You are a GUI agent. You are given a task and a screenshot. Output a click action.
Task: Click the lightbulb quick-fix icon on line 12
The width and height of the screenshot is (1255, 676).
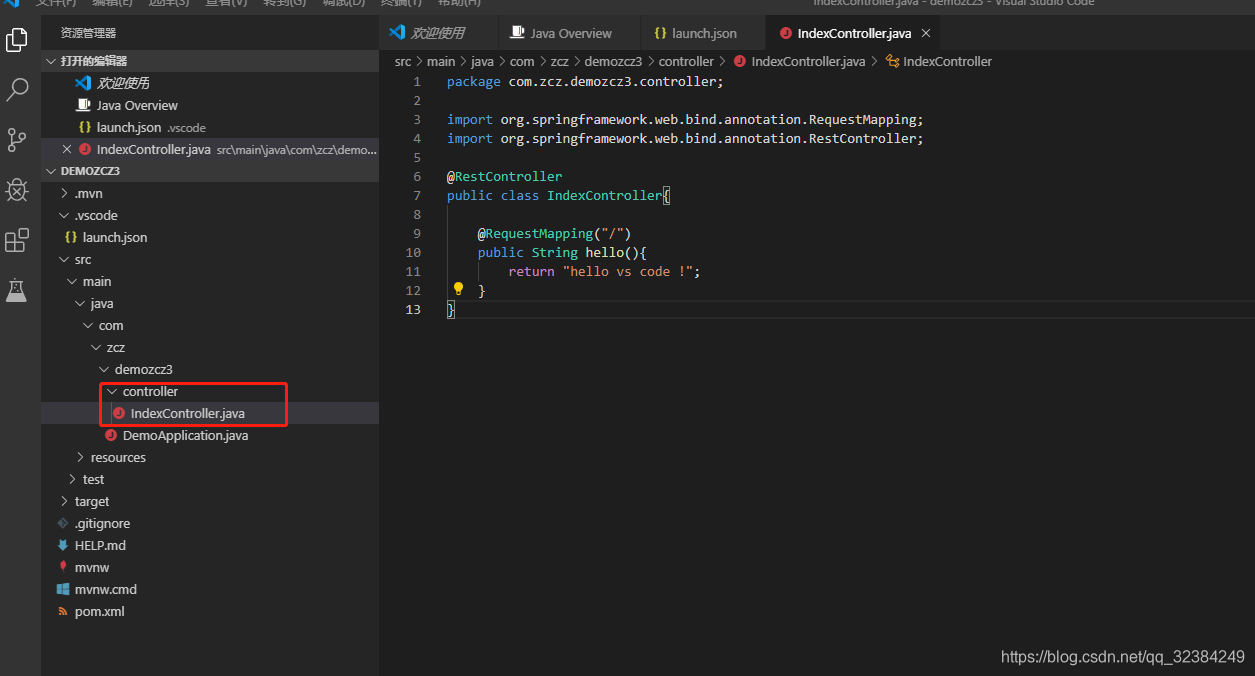[x=458, y=289]
